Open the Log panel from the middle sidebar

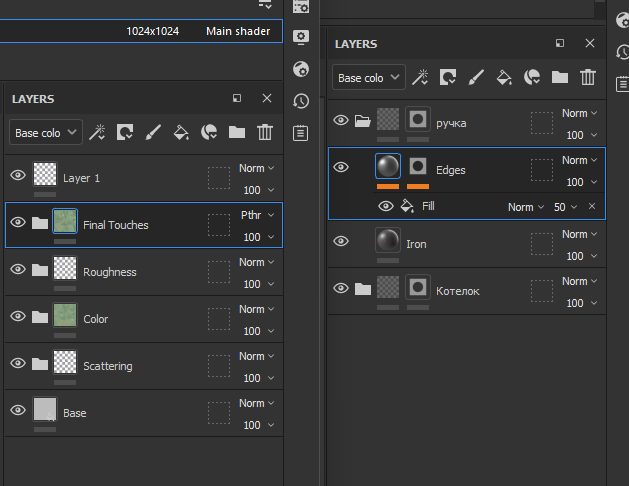pos(300,132)
